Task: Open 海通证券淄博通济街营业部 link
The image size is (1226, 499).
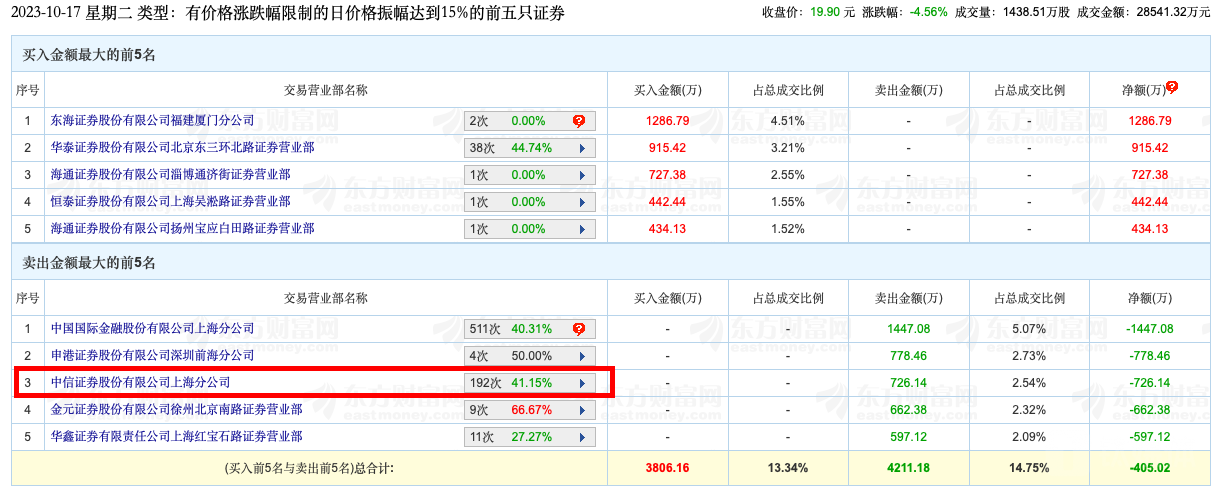Action: tap(170, 175)
